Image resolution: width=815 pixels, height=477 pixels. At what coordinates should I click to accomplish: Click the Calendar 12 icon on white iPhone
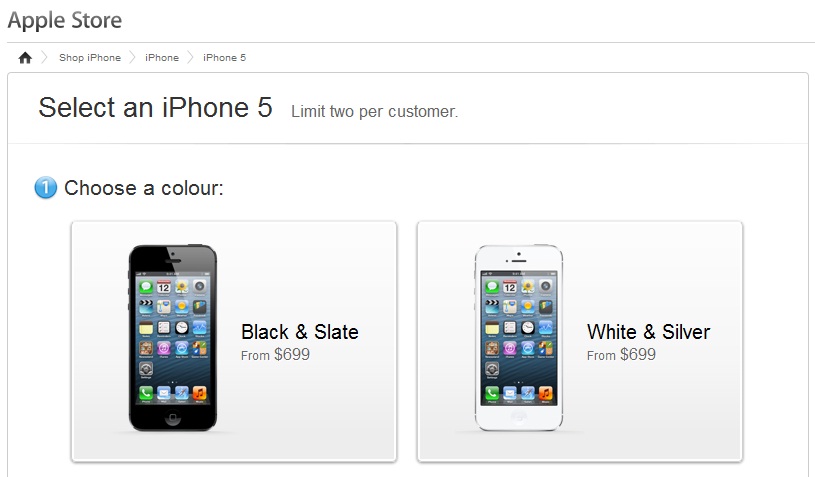point(509,287)
